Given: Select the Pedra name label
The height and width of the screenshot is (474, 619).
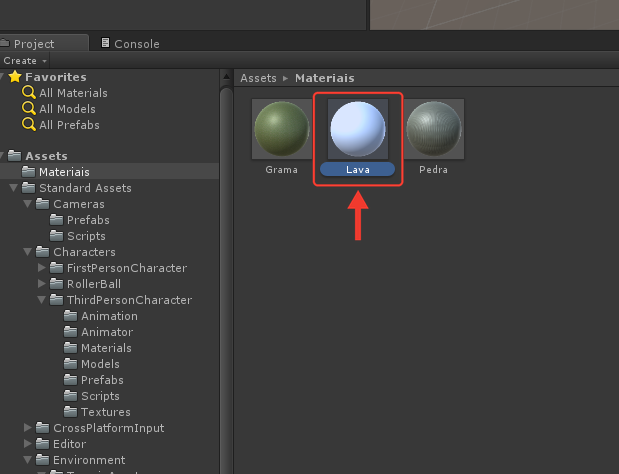Looking at the screenshot, I should (433, 170).
